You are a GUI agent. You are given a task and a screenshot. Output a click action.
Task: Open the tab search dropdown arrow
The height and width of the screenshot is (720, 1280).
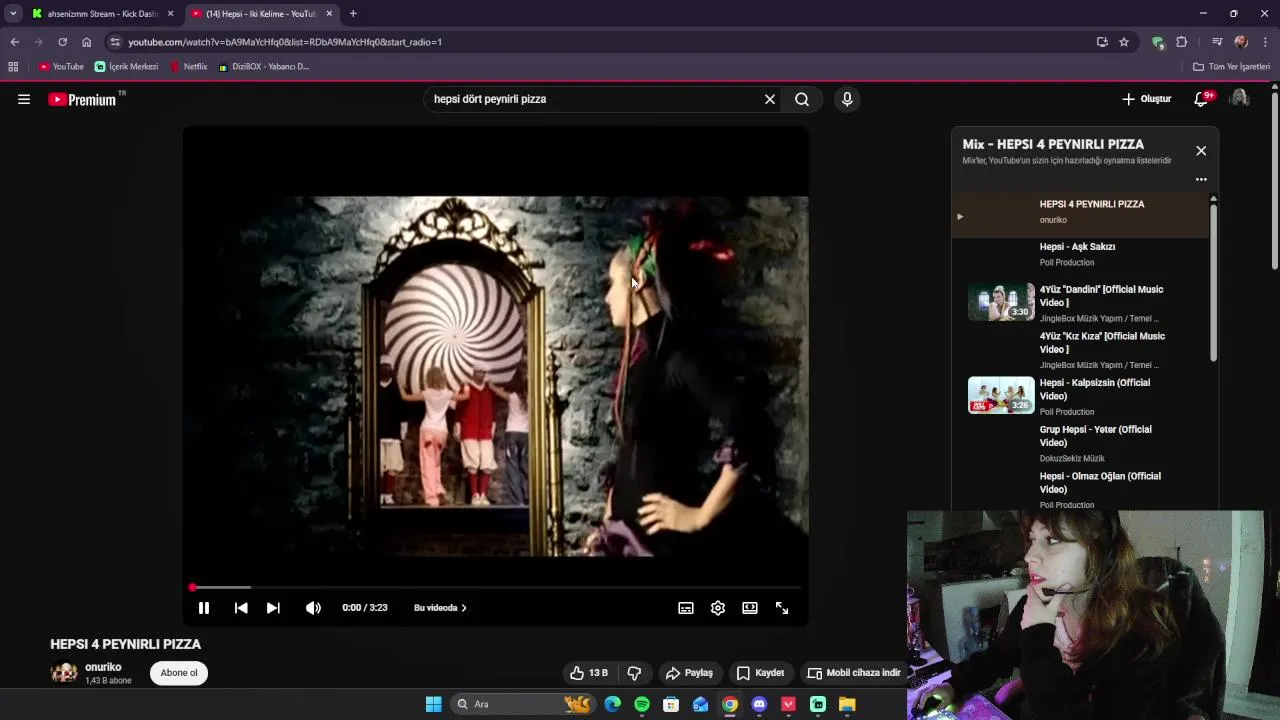click(13, 14)
